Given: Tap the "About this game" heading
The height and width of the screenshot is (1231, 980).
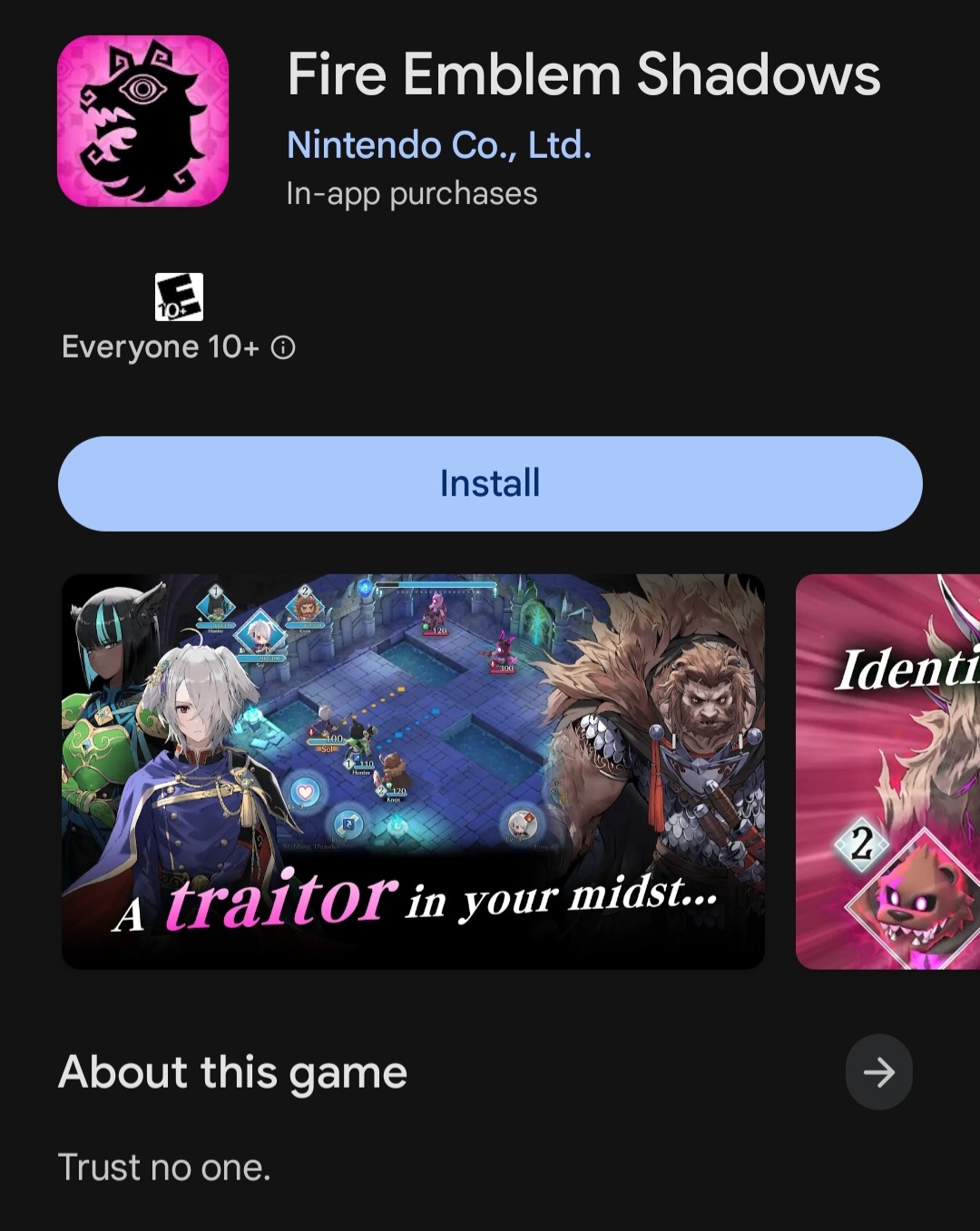Looking at the screenshot, I should (232, 1072).
